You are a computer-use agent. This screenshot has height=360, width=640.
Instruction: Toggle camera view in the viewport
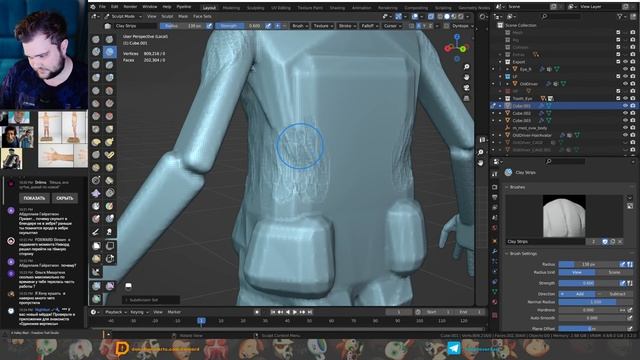[x=467, y=88]
